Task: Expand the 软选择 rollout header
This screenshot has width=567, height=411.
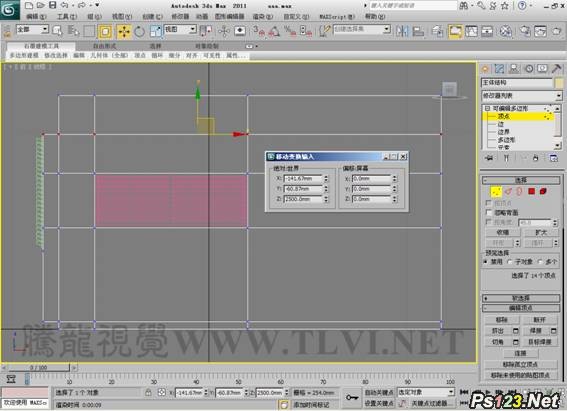Action: tap(521, 298)
